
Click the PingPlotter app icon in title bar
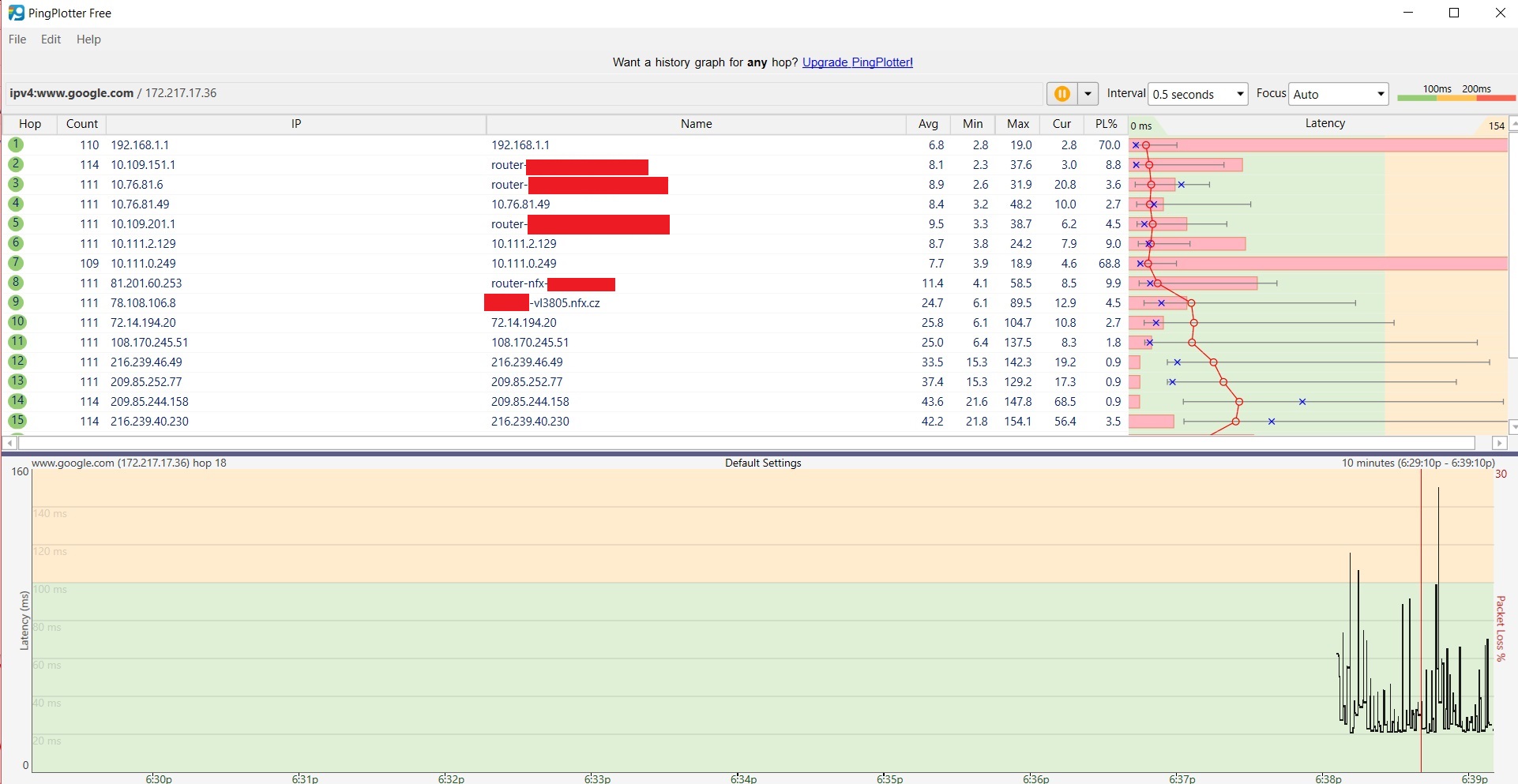click(x=16, y=13)
